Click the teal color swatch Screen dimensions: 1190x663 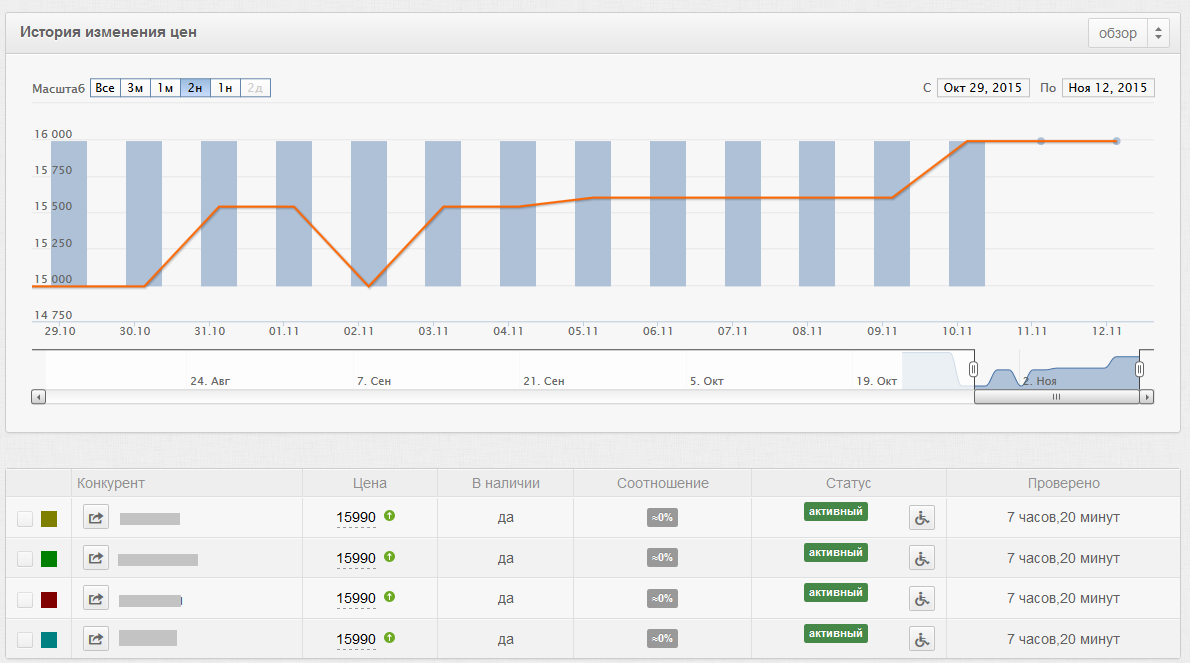point(49,639)
